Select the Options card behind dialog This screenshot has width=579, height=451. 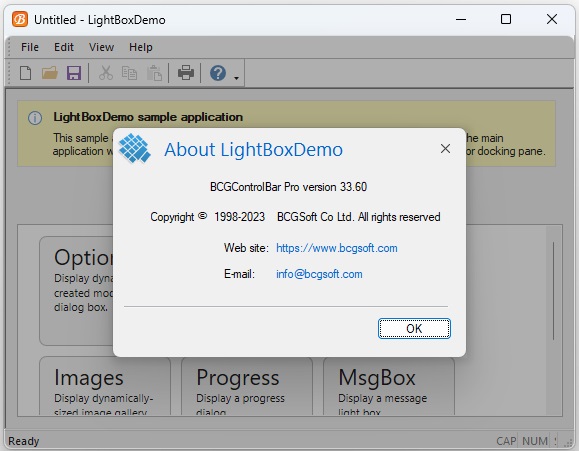[x=76, y=291]
